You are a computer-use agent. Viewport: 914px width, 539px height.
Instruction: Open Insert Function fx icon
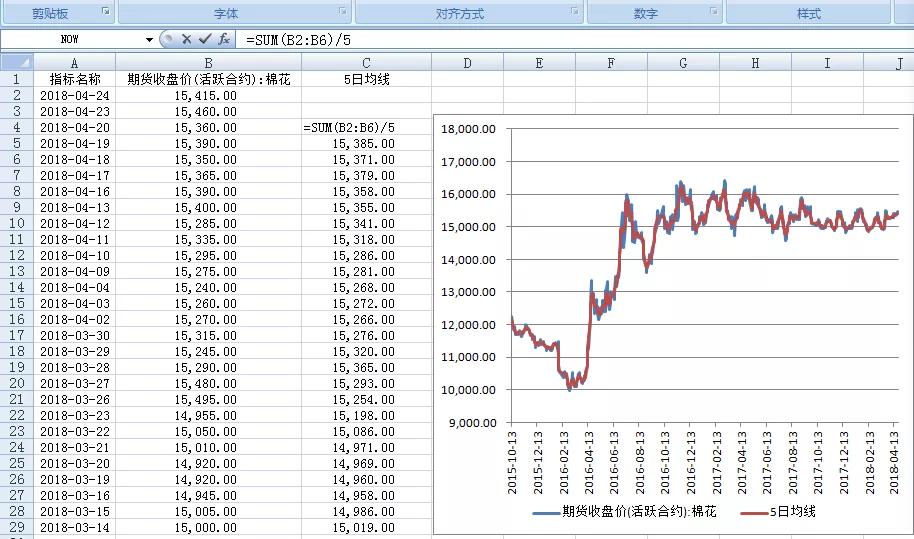coord(224,39)
